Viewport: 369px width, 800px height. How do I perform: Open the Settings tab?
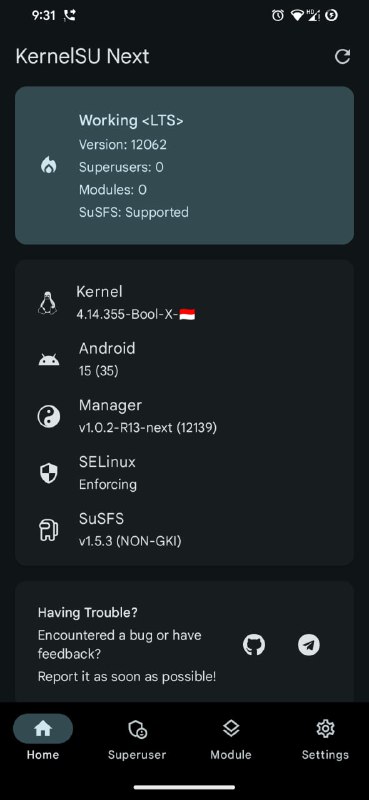(x=325, y=738)
